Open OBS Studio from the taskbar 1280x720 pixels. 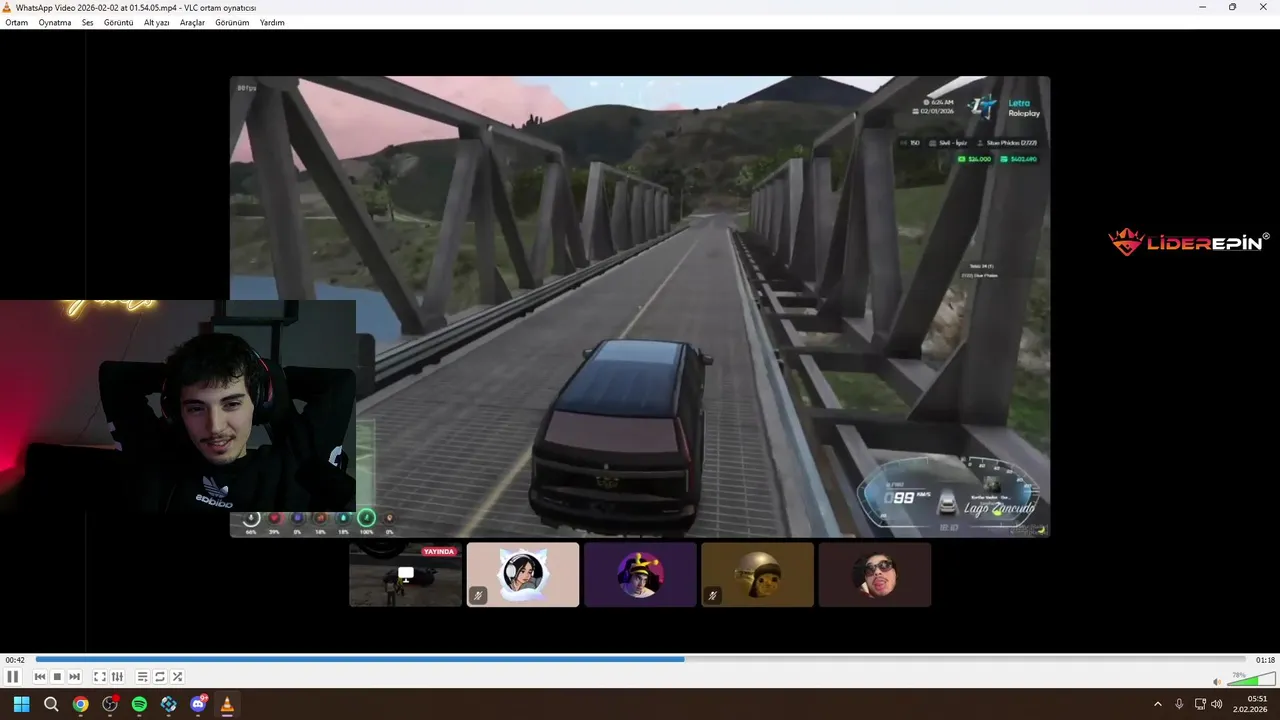pyautogui.click(x=110, y=704)
